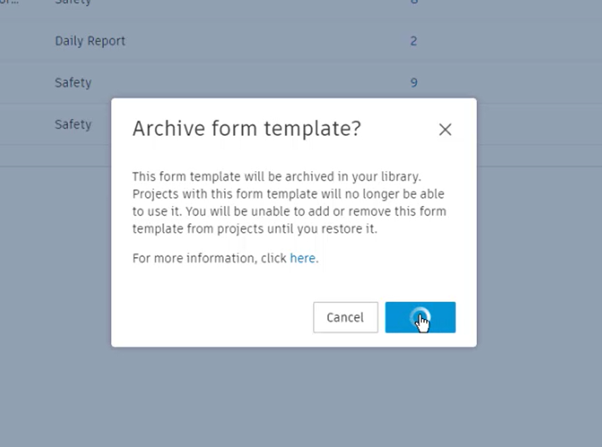Screen dimensions: 602x447
Task: Click the Cancel button
Action: 346,317
